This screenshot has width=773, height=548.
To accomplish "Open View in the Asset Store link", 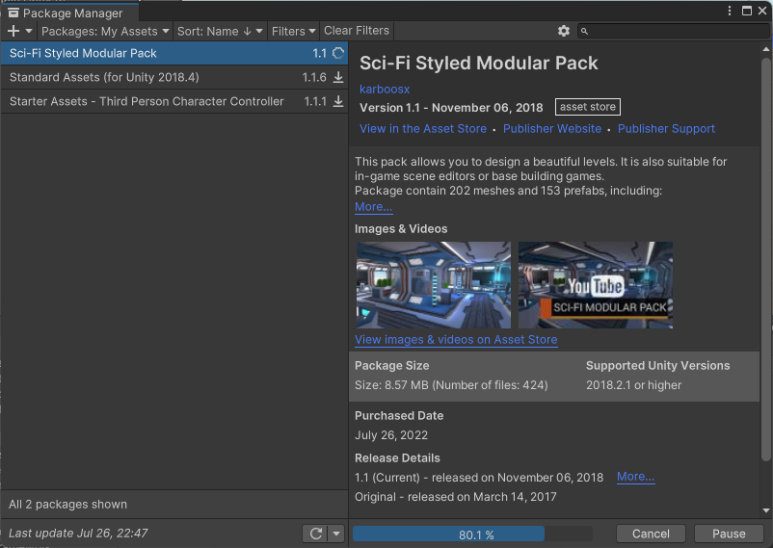I will [423, 129].
